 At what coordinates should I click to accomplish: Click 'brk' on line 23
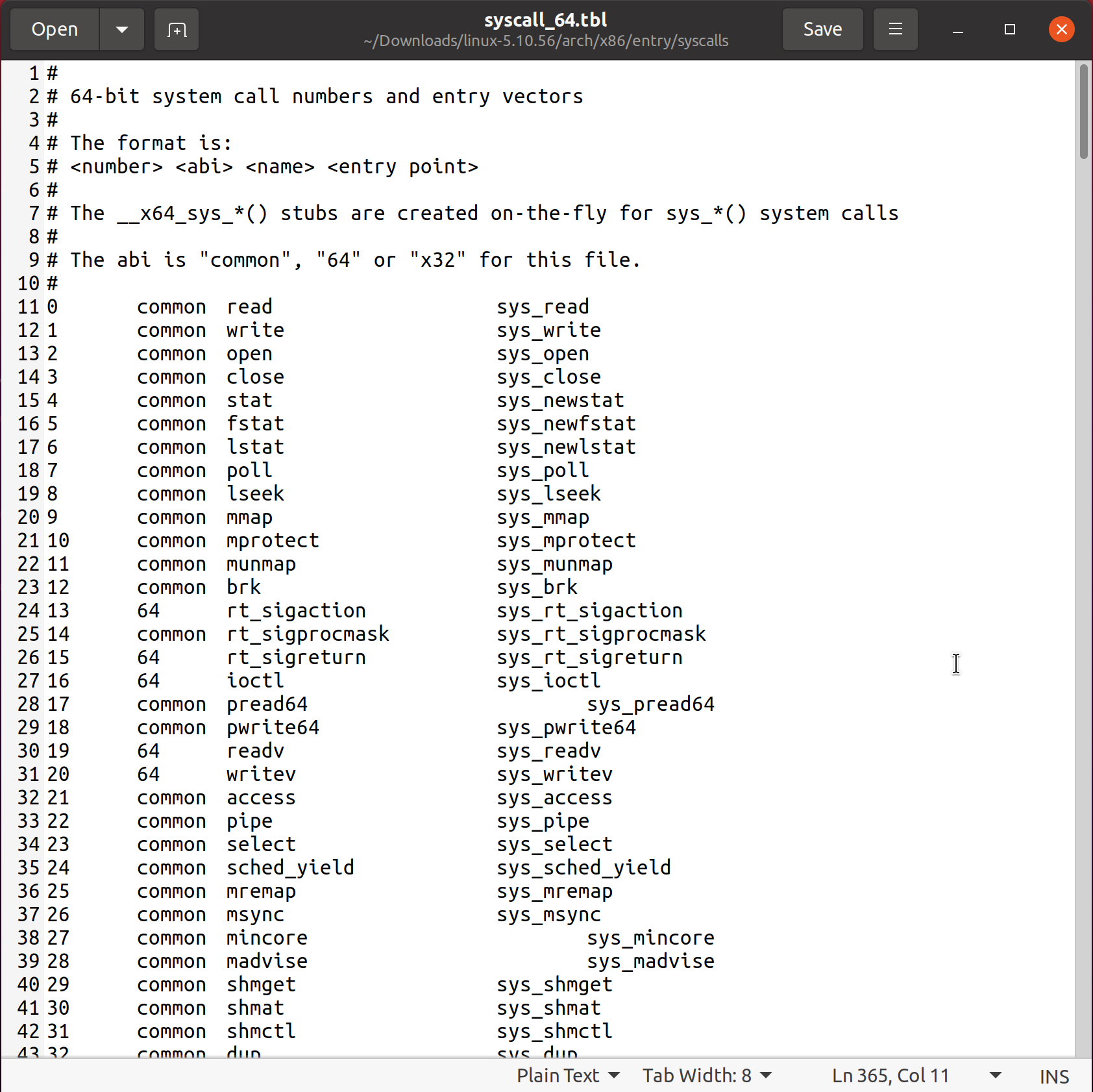[x=243, y=587]
